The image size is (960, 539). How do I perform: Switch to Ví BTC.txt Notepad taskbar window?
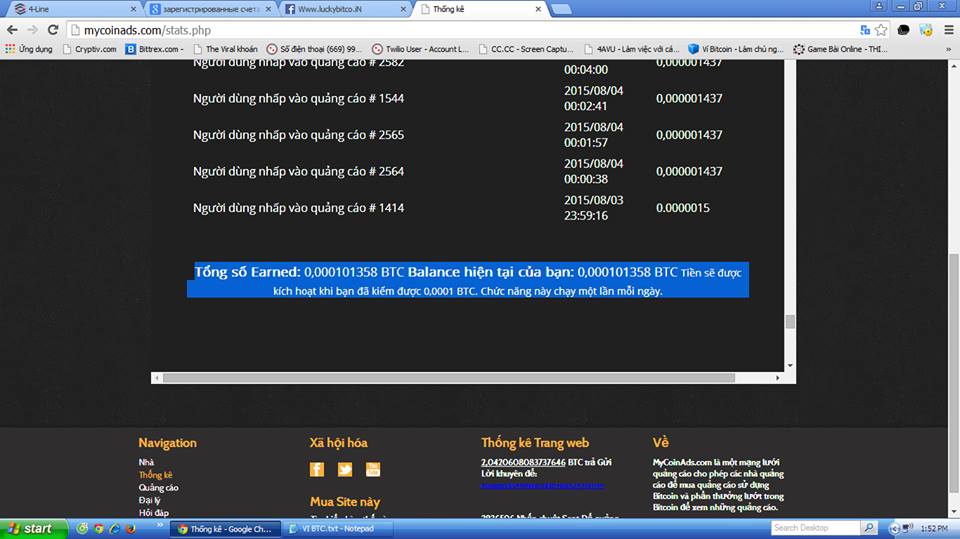pos(338,529)
